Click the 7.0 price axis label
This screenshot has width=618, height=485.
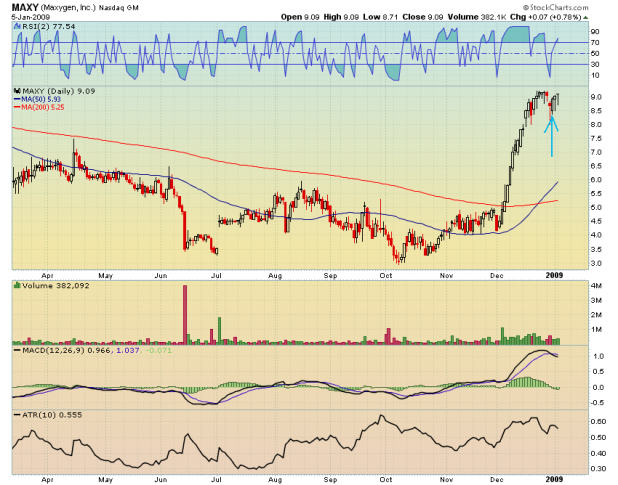(596, 152)
